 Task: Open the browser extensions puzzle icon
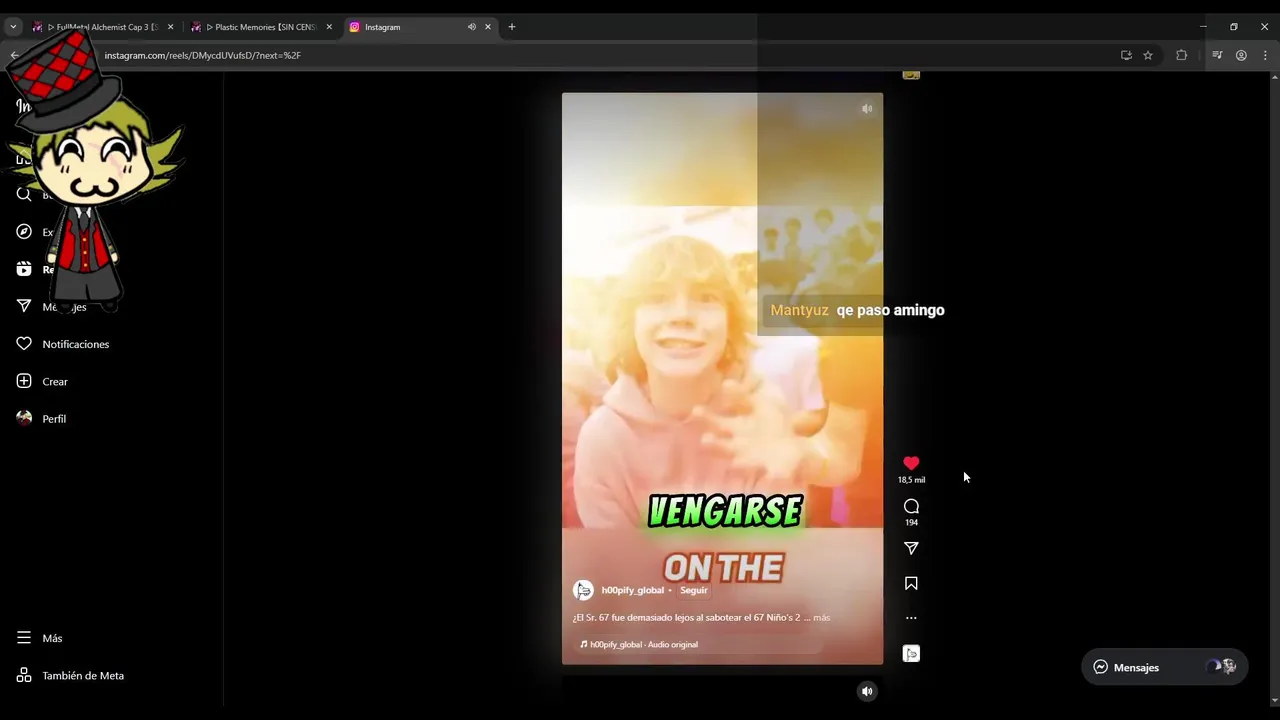[x=1182, y=55]
